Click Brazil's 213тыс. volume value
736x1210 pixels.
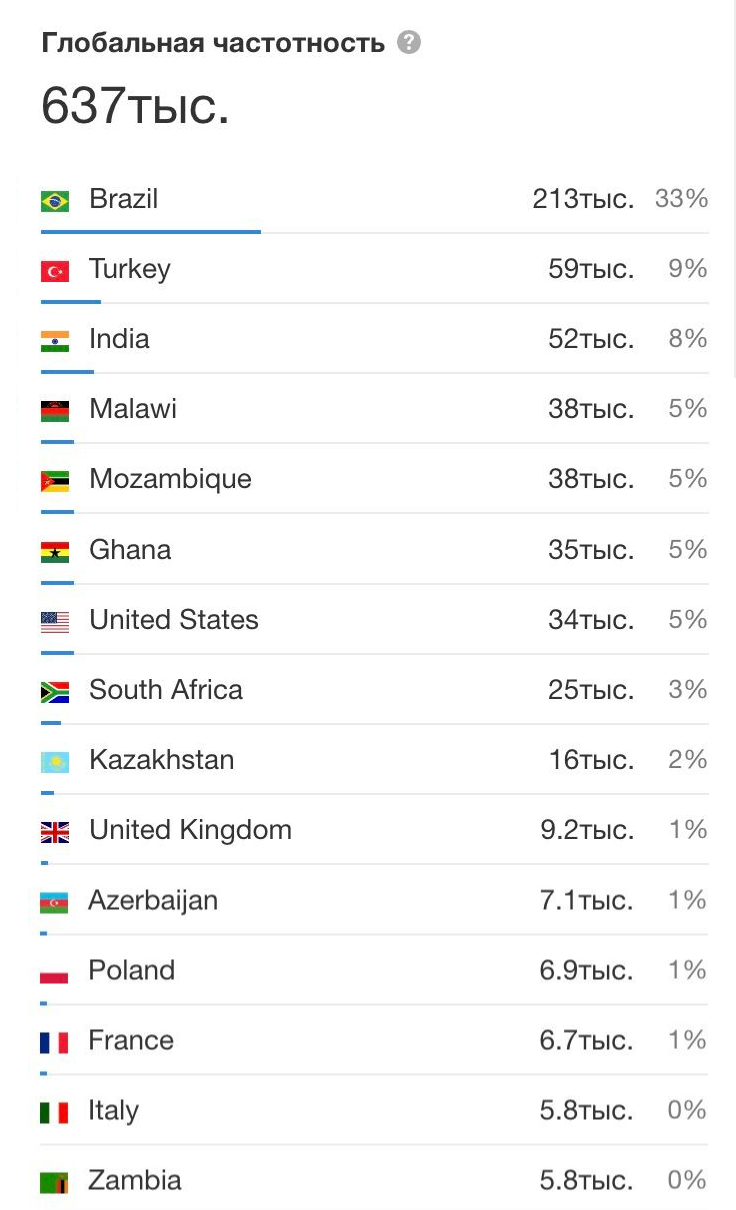click(583, 199)
